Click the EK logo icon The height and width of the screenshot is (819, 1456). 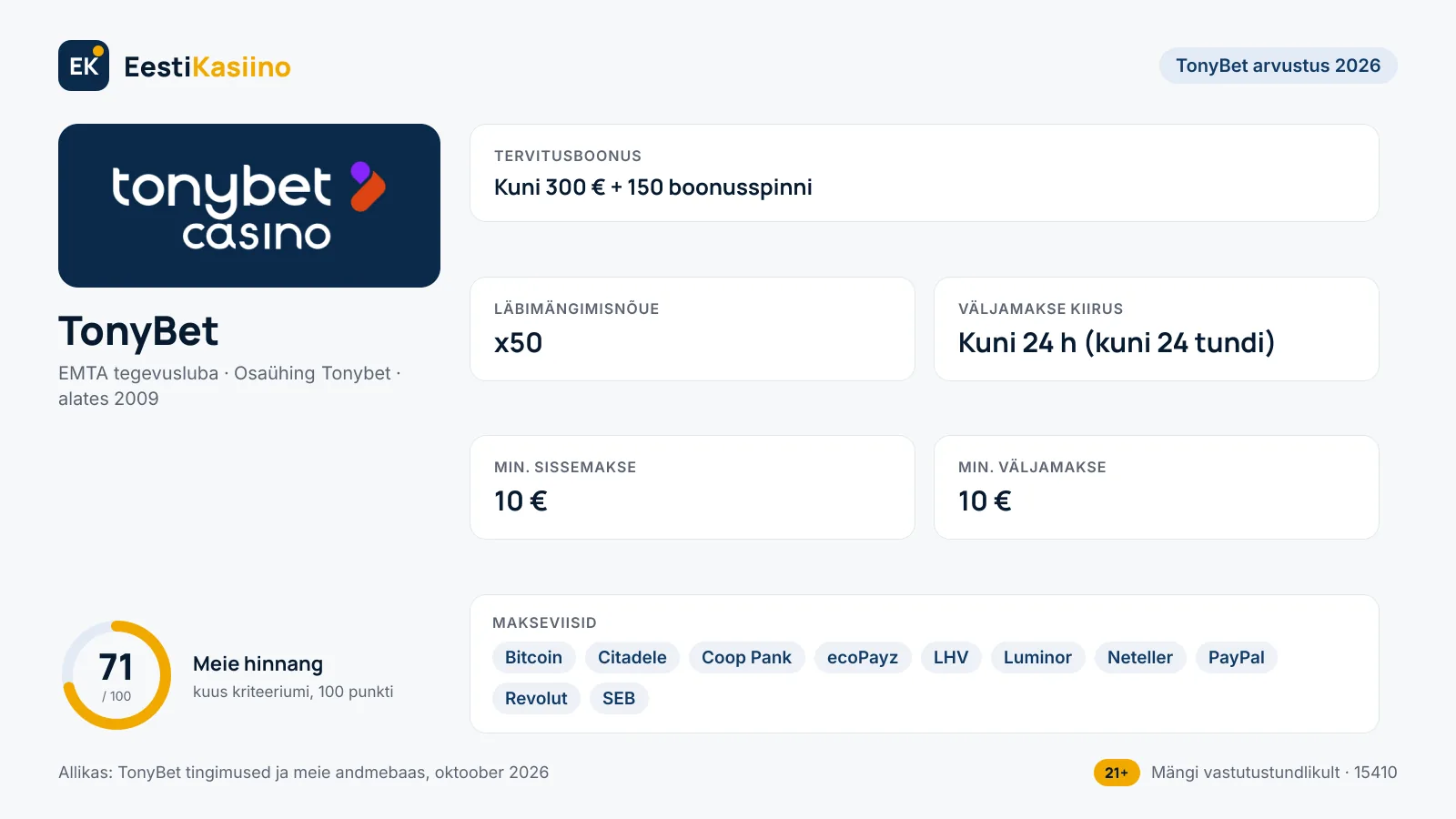(84, 66)
